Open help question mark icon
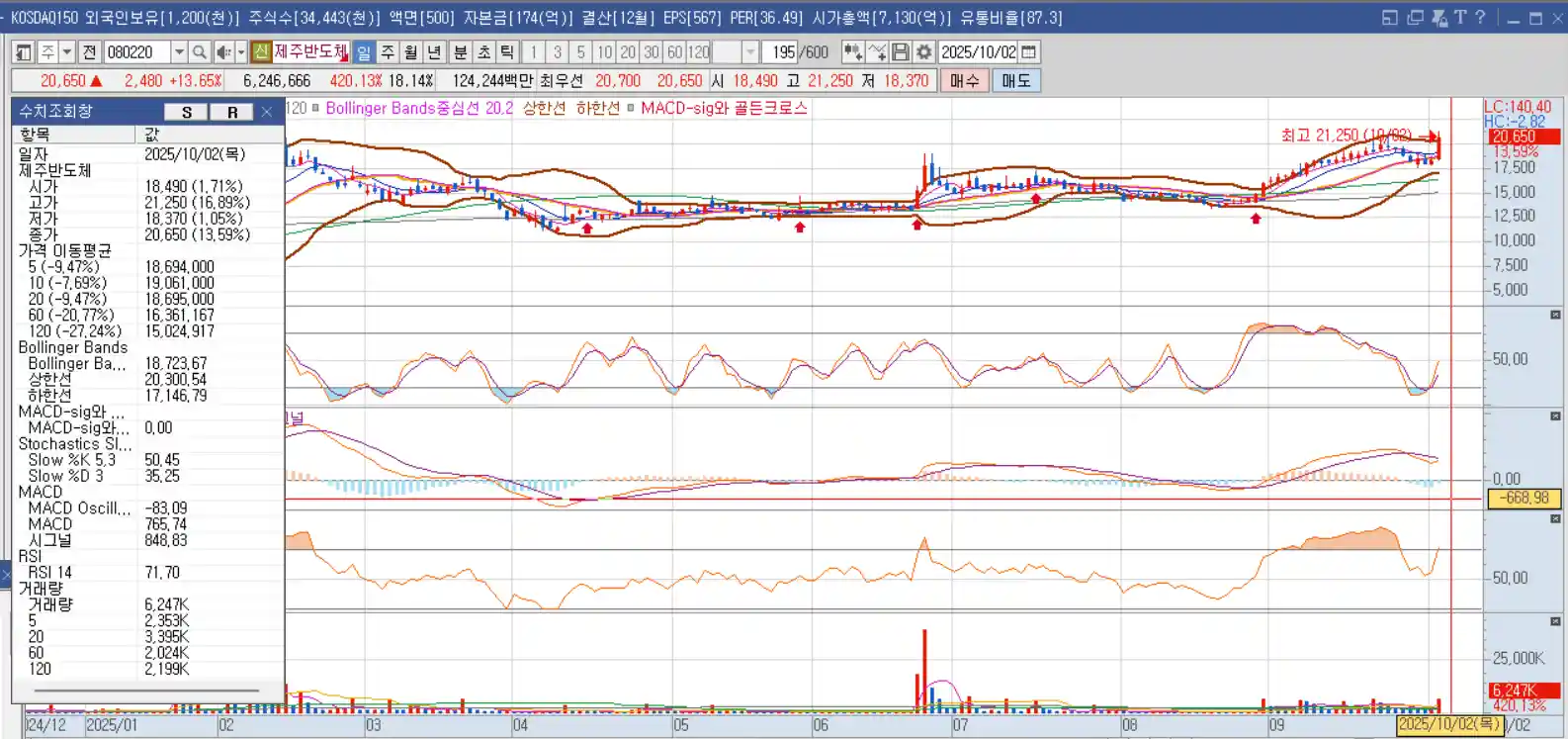 (x=1480, y=17)
